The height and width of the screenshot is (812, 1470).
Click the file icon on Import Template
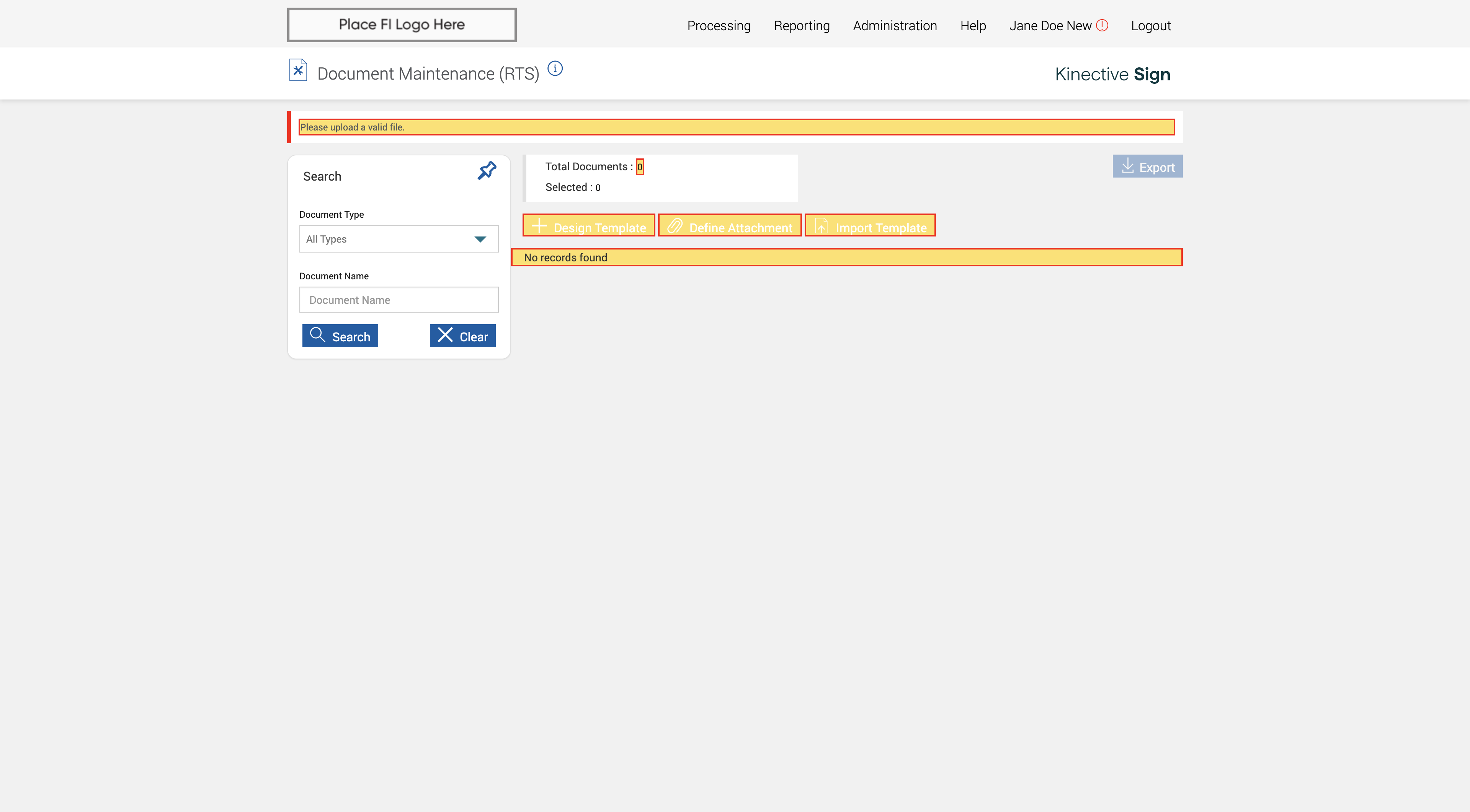821,226
